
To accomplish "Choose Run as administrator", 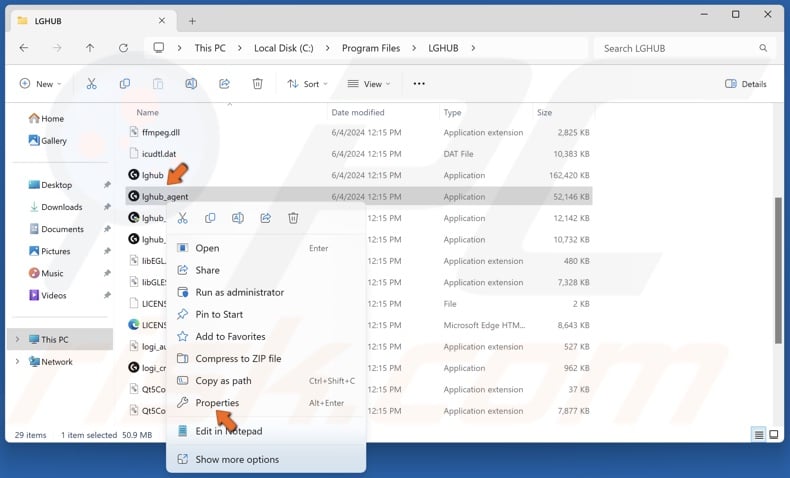I will point(239,292).
